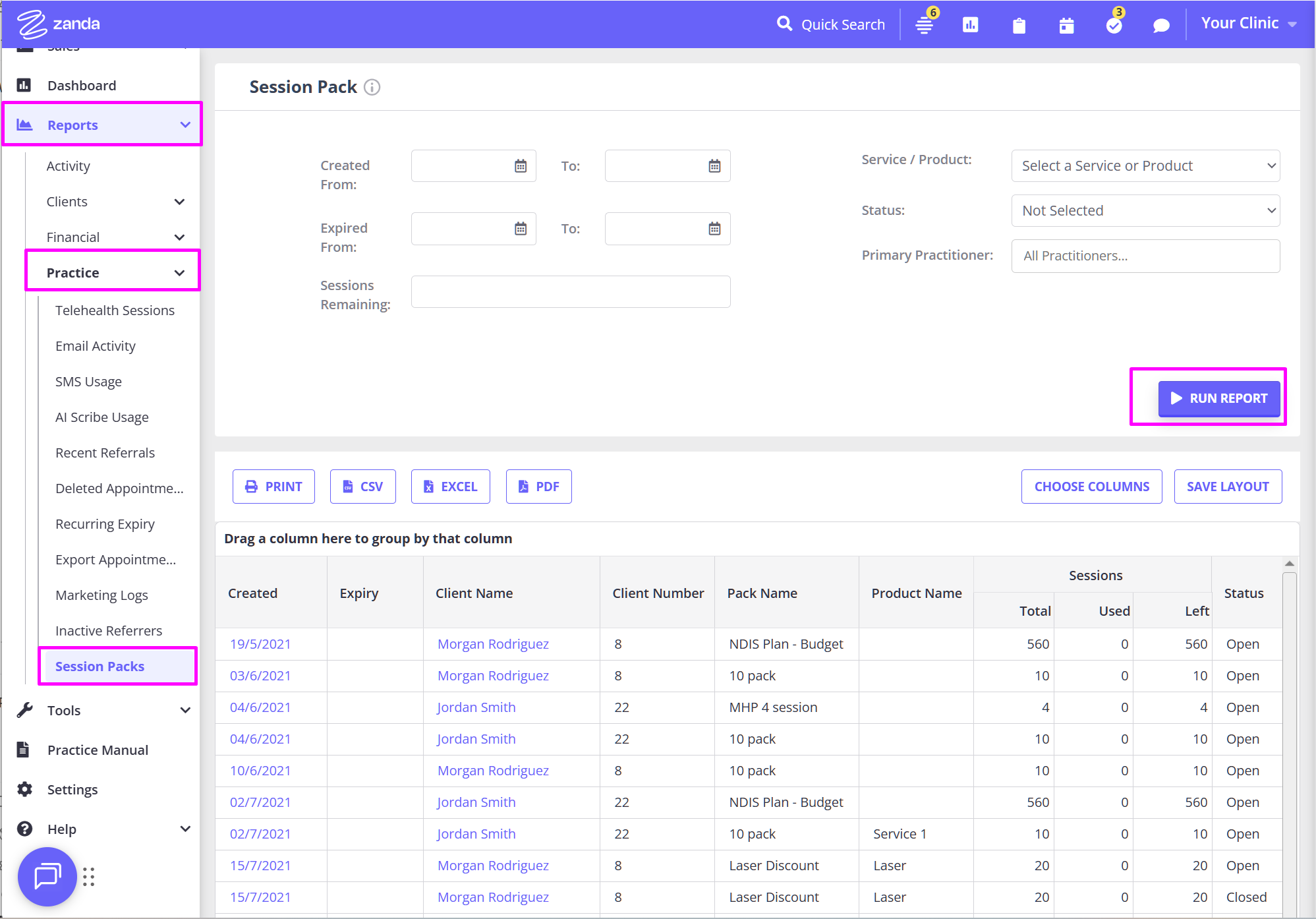This screenshot has height=919, width=1316.
Task: Click the Quick Search magnifier
Action: tap(784, 24)
